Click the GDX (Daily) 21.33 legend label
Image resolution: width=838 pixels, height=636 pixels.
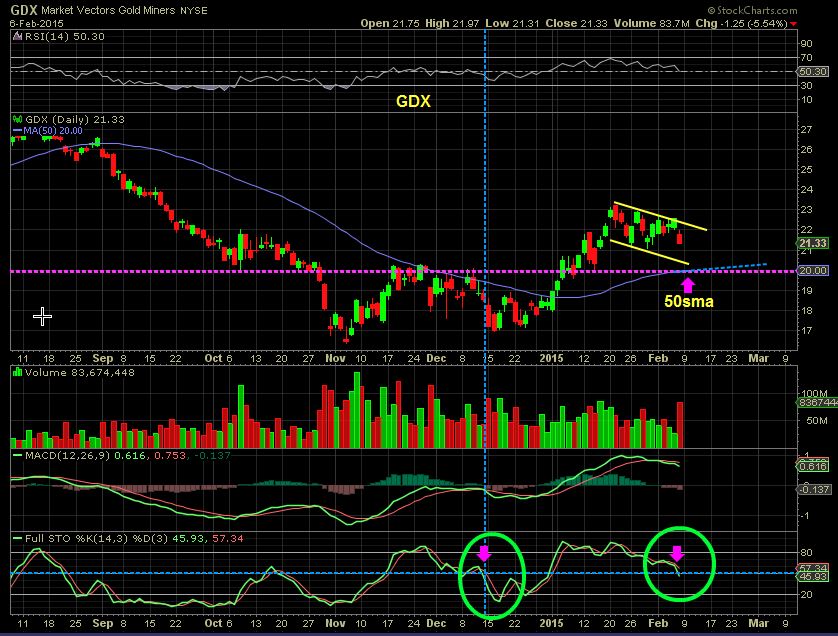click(75, 120)
